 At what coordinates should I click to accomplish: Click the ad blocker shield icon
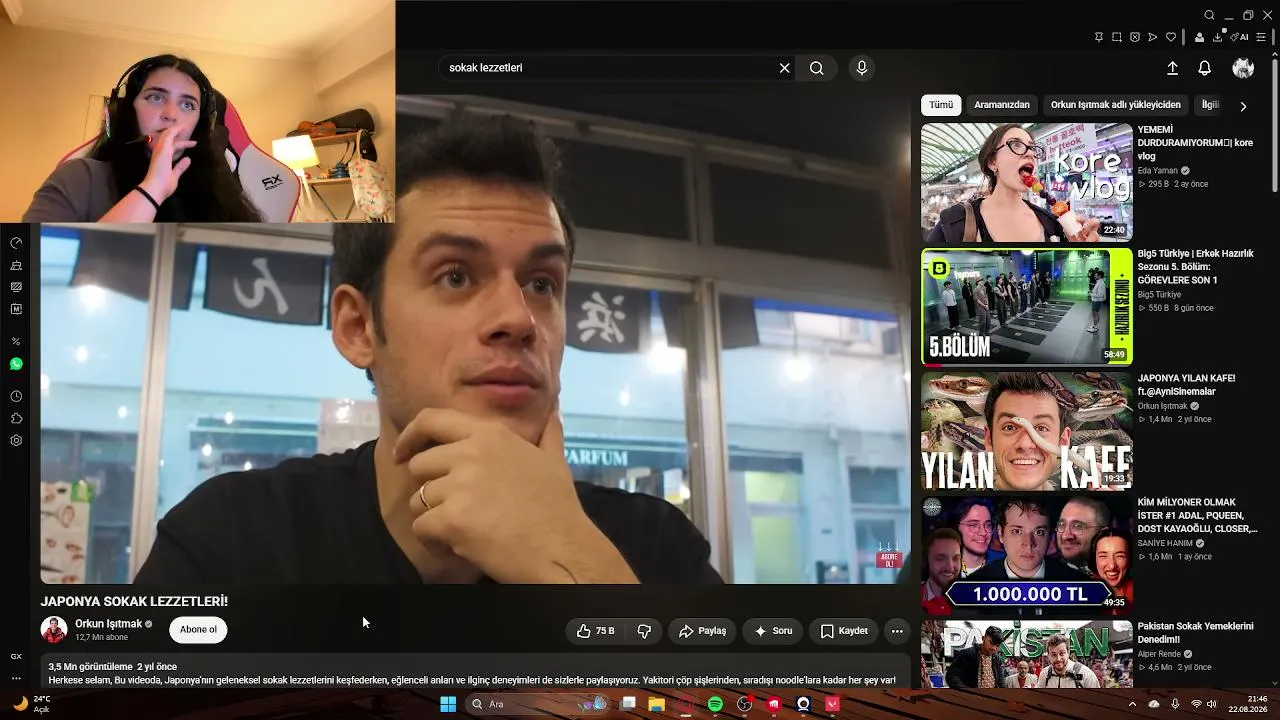tap(1135, 37)
